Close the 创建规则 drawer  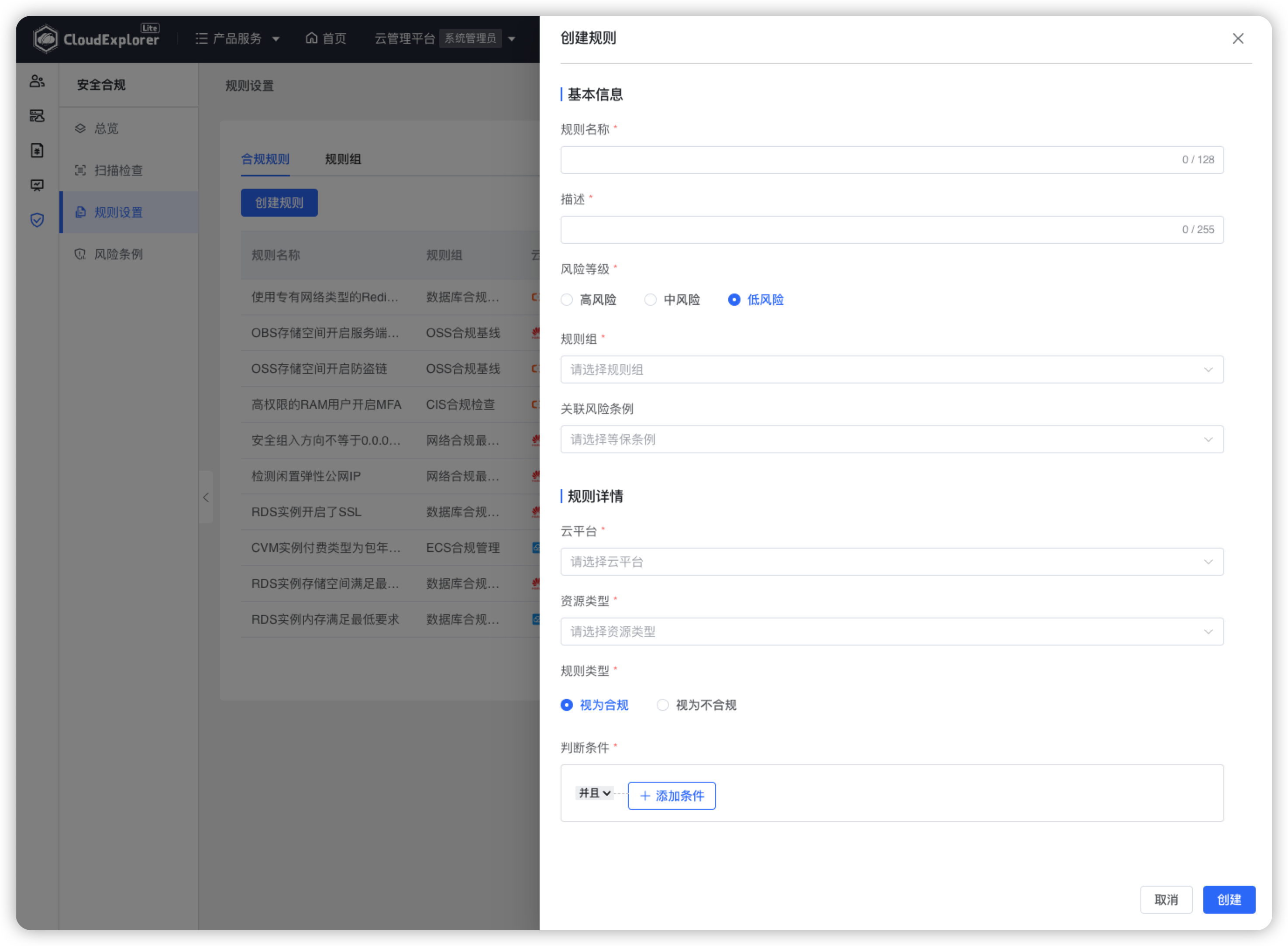1238,38
